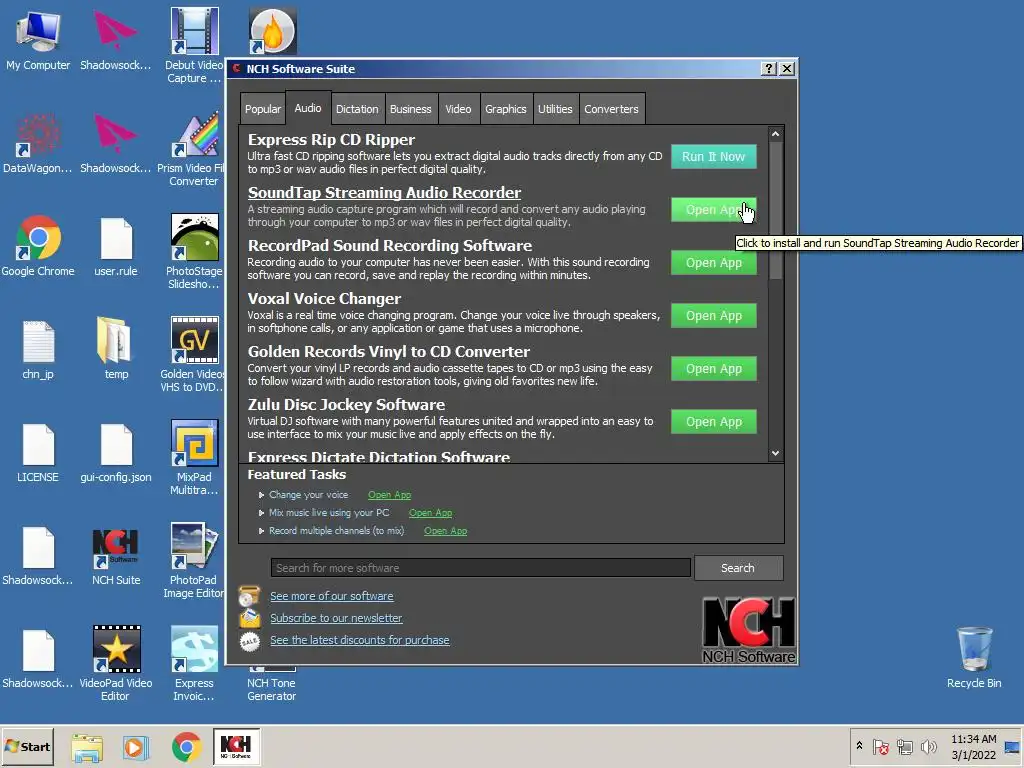Open MixPad Multitrack desktop icon
This screenshot has height=768, width=1024.
(194, 458)
